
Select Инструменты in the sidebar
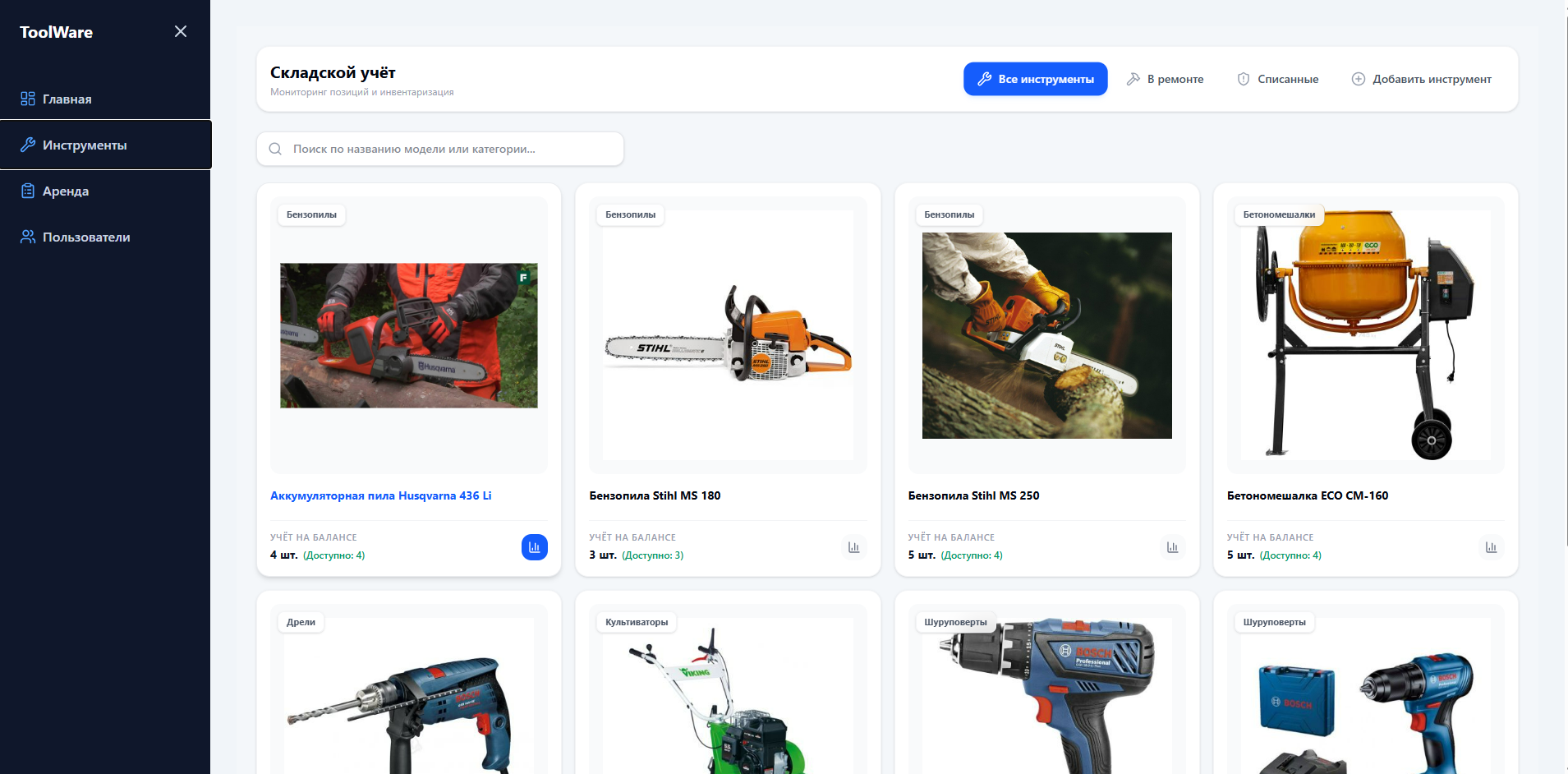[105, 145]
